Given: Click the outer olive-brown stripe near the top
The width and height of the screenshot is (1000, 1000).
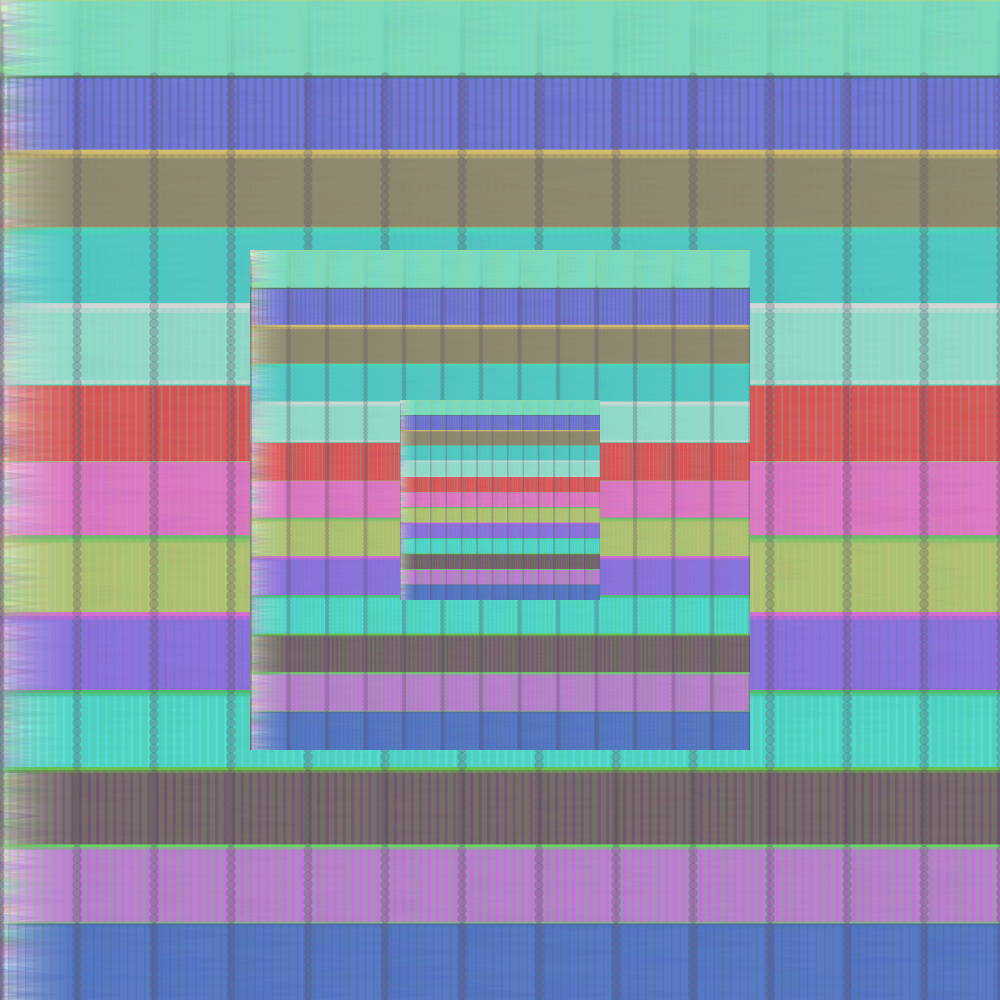Looking at the screenshot, I should pos(500,190).
